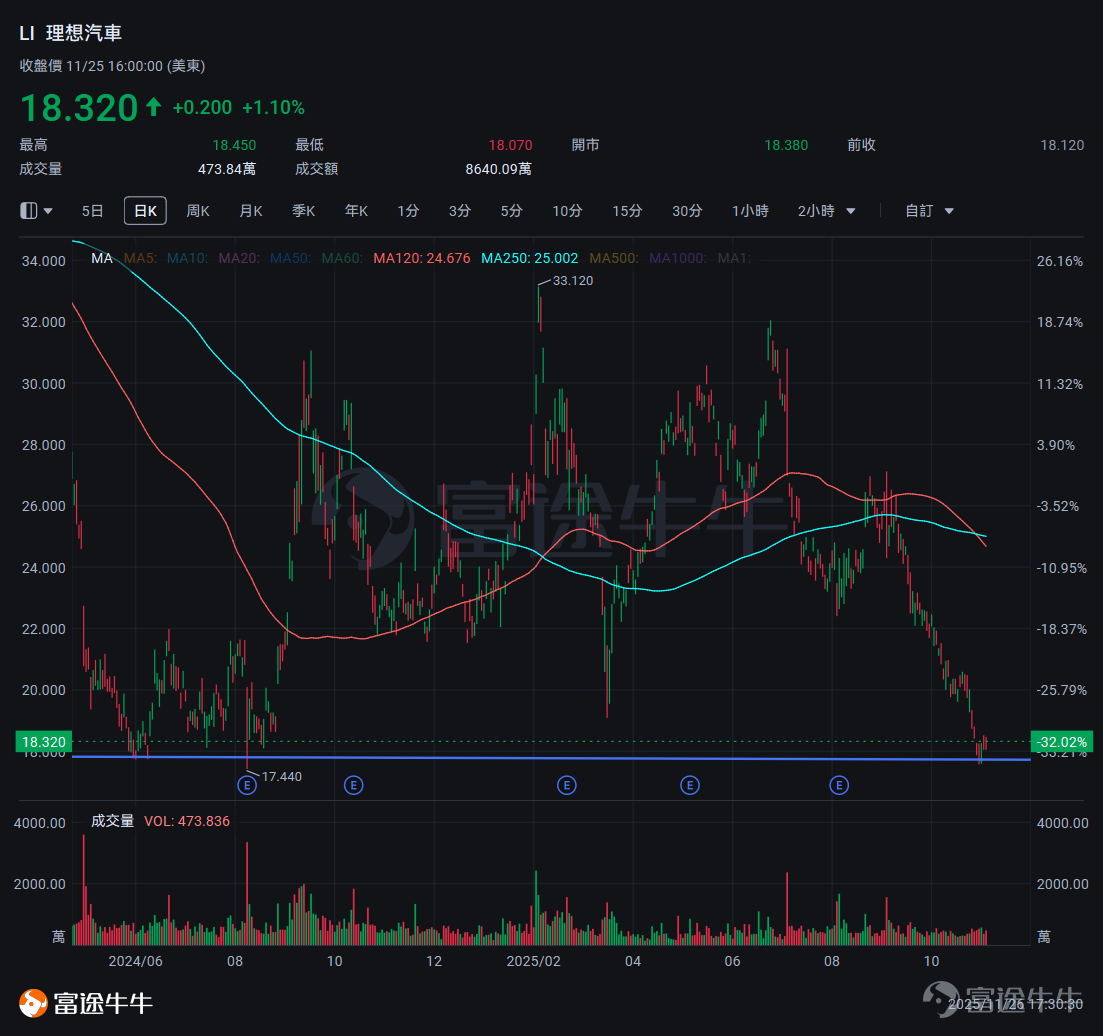Click the earnings marker near 10 2024

353,785
